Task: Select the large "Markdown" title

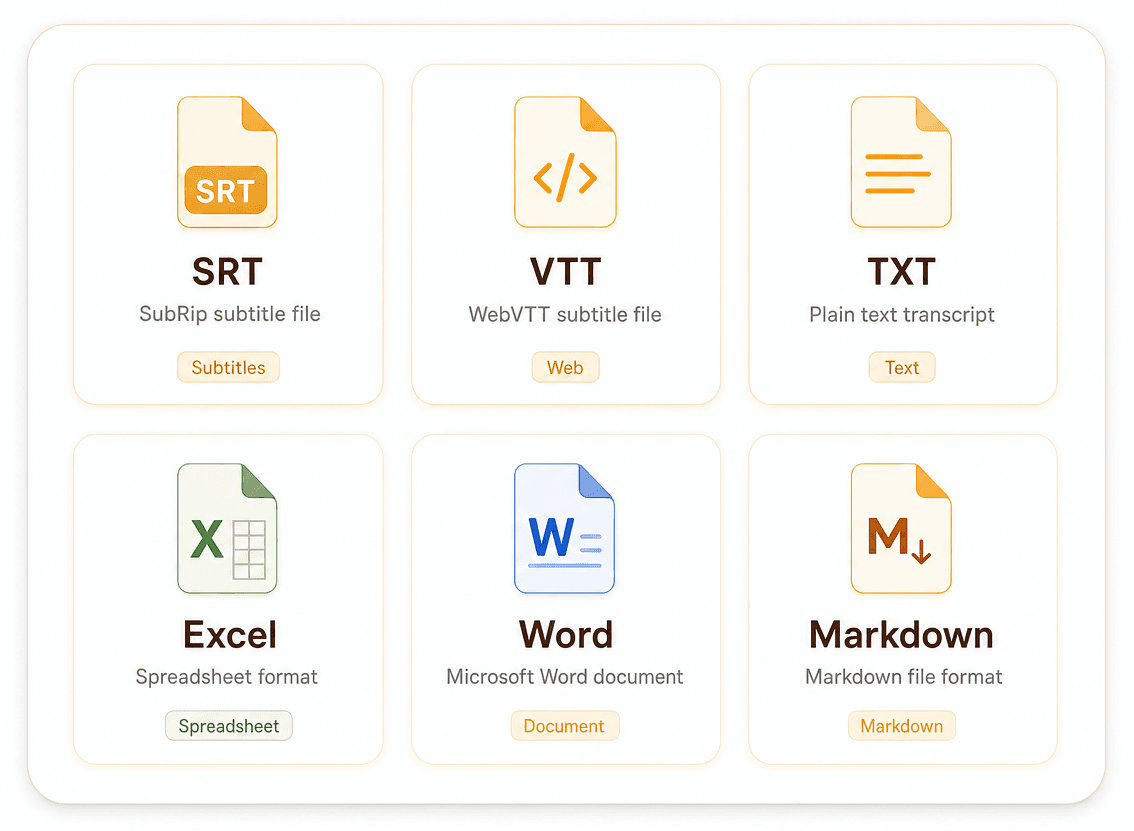Action: pos(901,635)
